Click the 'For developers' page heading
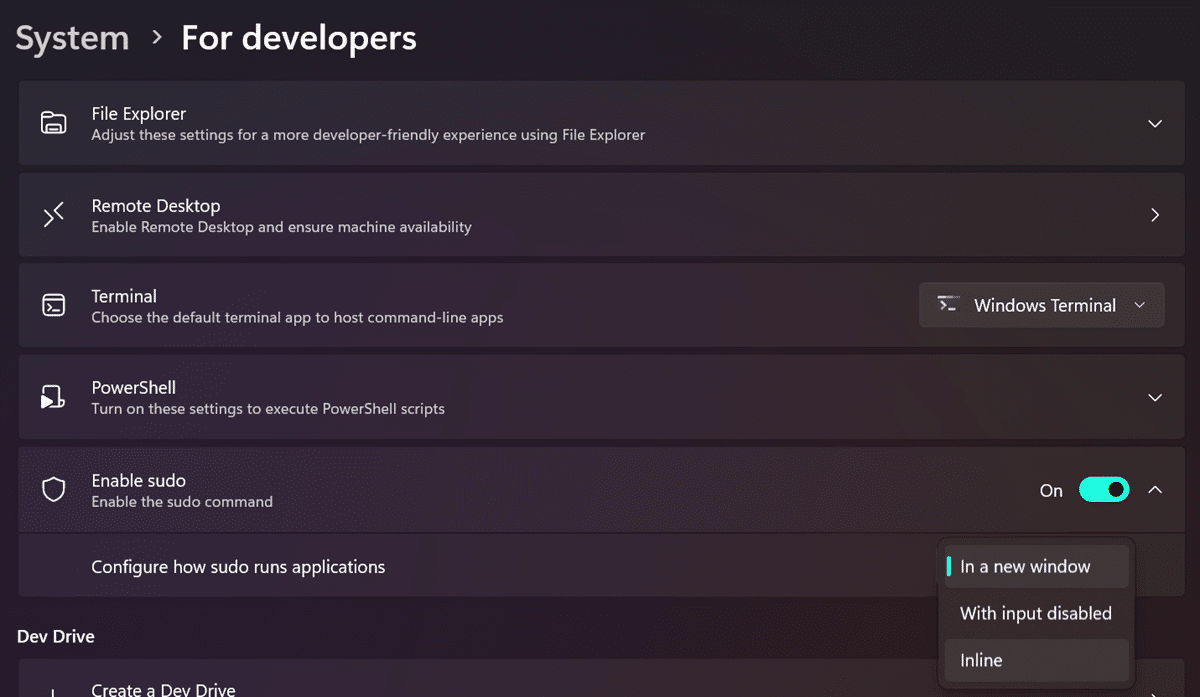 pyautogui.click(x=298, y=38)
